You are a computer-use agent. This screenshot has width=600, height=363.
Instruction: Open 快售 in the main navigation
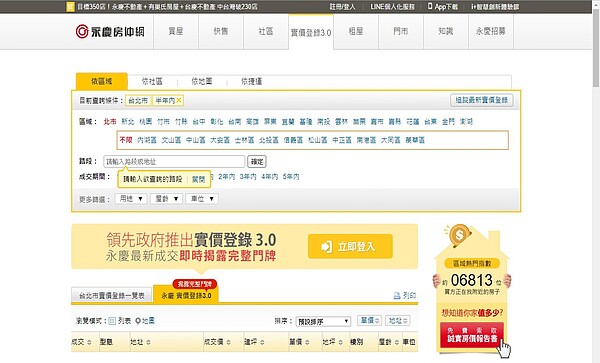click(221, 31)
